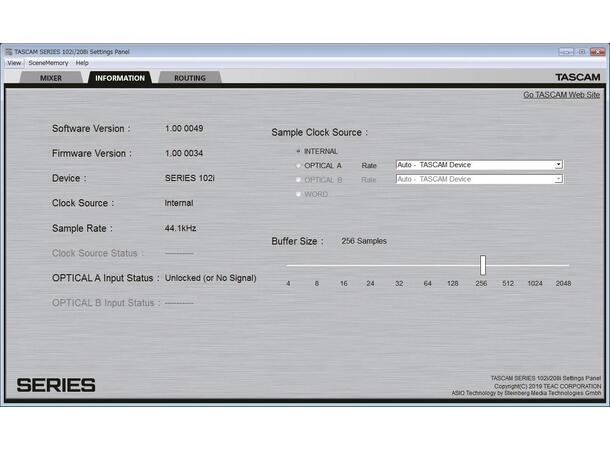Click the Sample Rate value 44.1kHz
This screenshot has height=450, width=610.
pos(181,228)
